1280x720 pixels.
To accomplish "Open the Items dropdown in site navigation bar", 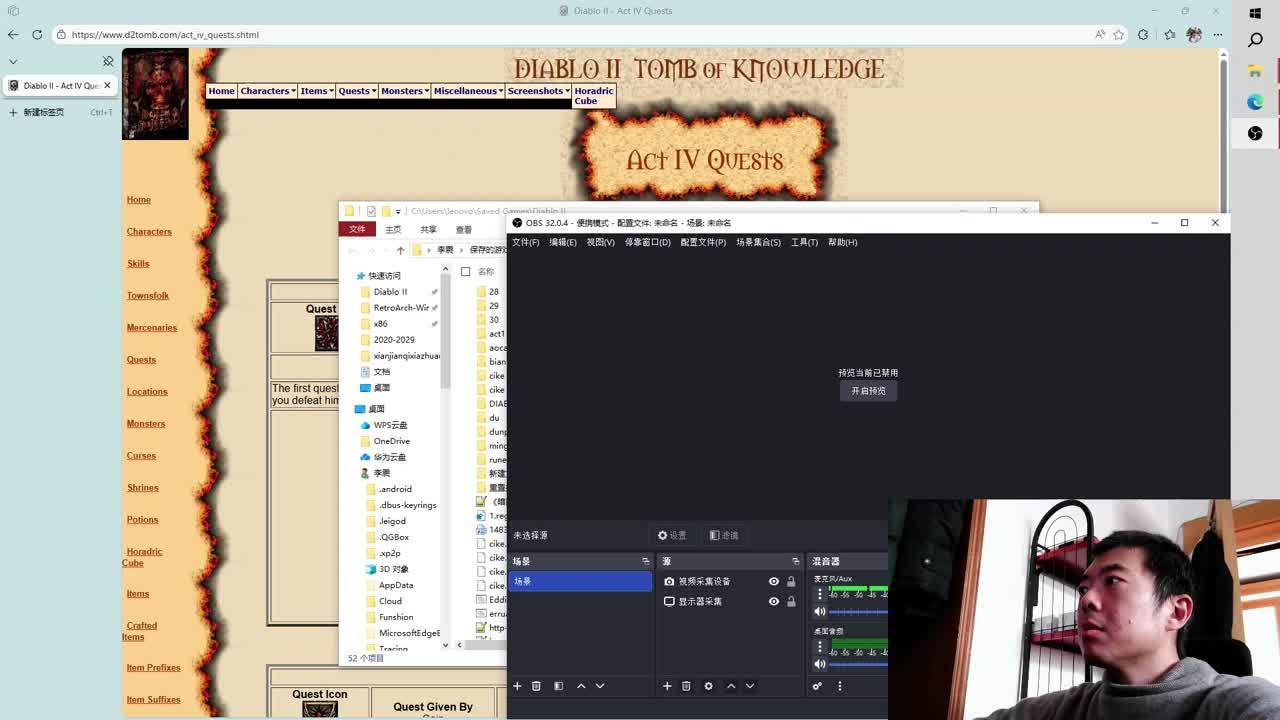I will click(317, 91).
